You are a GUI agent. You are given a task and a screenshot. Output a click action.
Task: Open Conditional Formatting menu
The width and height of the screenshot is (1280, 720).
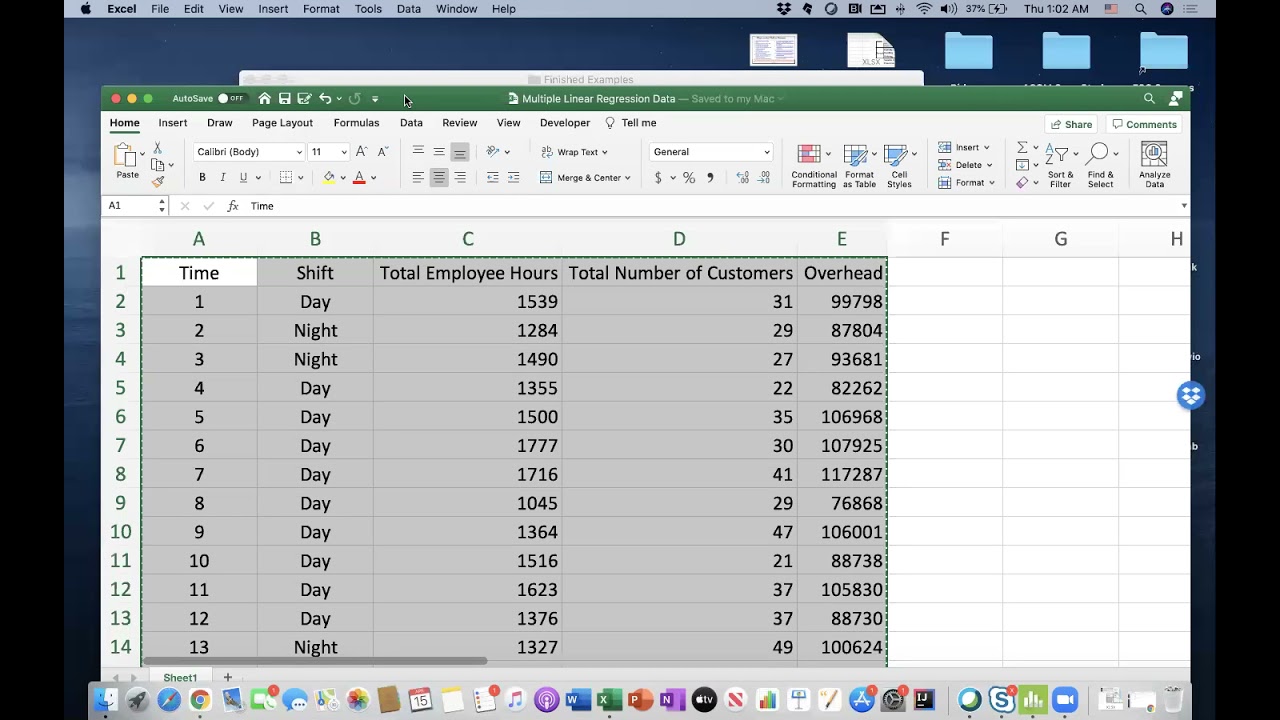[x=814, y=166]
